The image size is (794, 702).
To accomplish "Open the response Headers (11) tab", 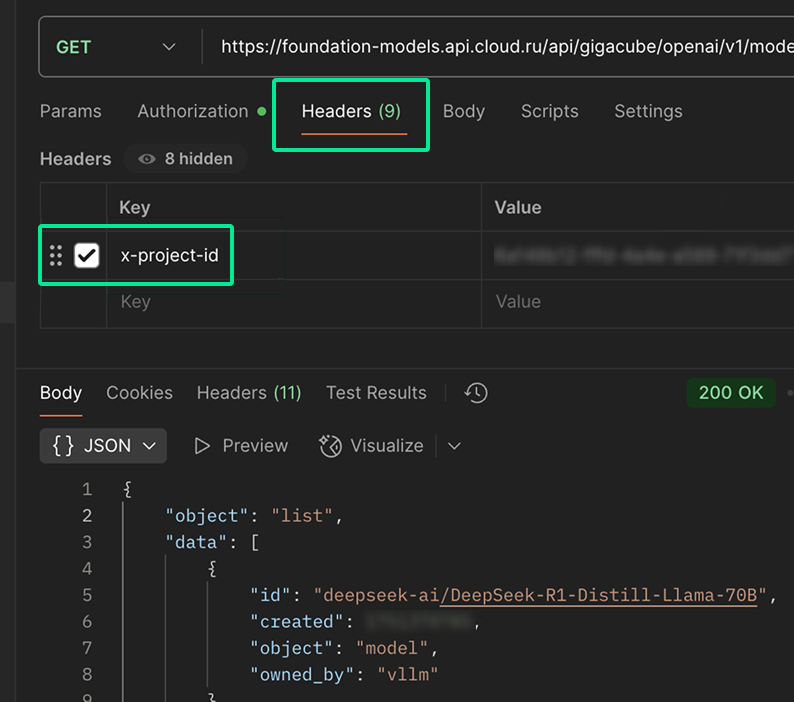I will coord(249,393).
